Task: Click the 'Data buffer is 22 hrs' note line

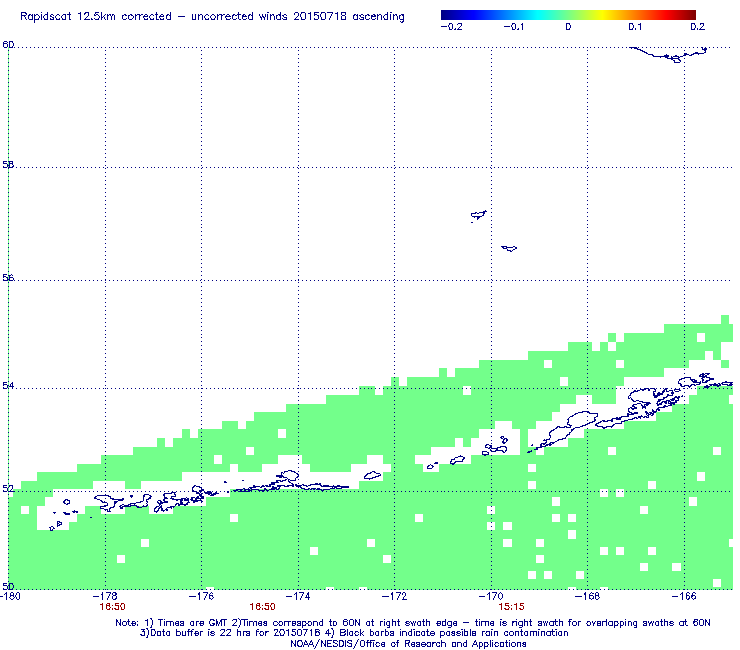Action: [354, 633]
